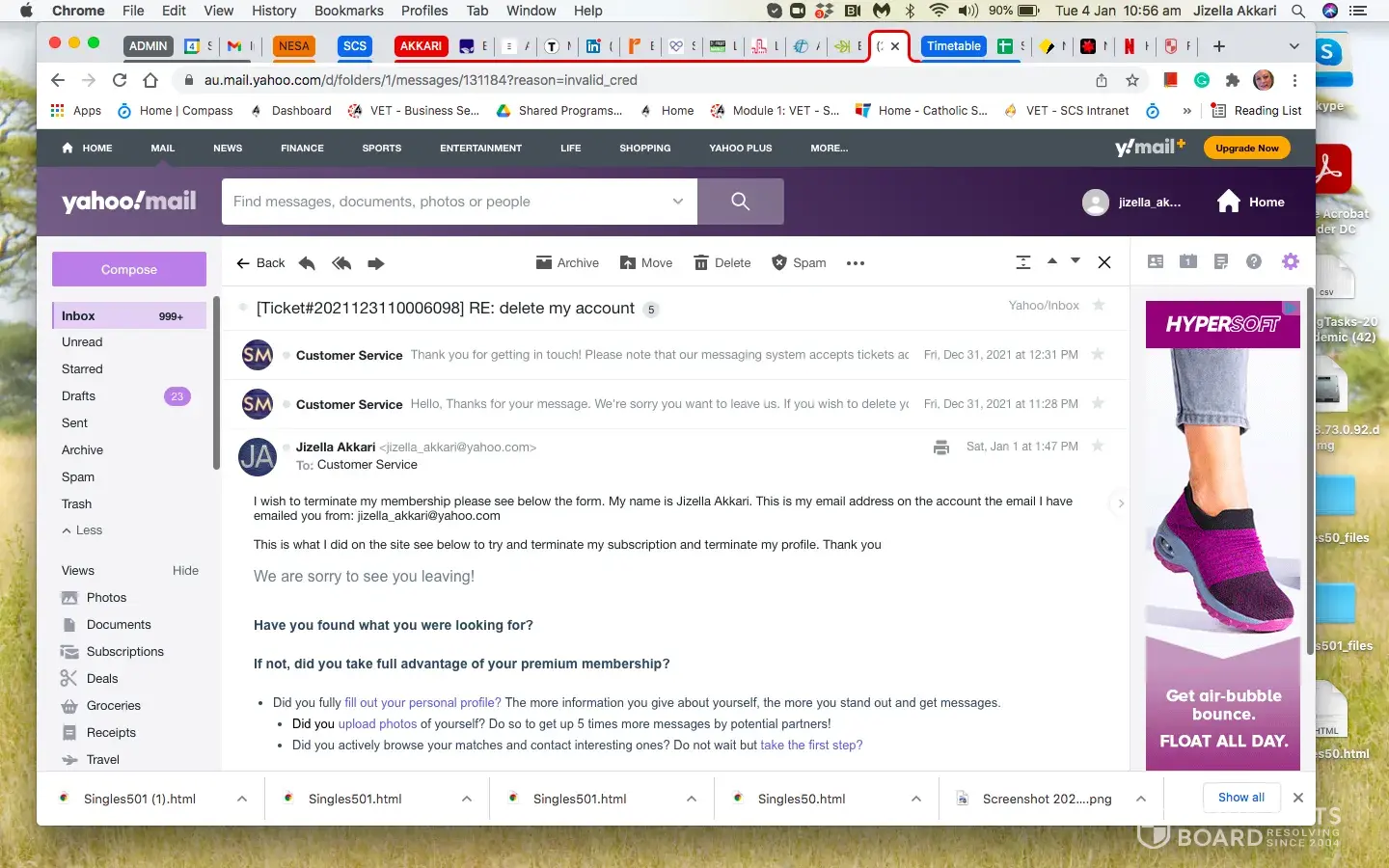Star the Customer Service 12:31 PM message
The height and width of the screenshot is (868, 1389).
[x=1098, y=355]
